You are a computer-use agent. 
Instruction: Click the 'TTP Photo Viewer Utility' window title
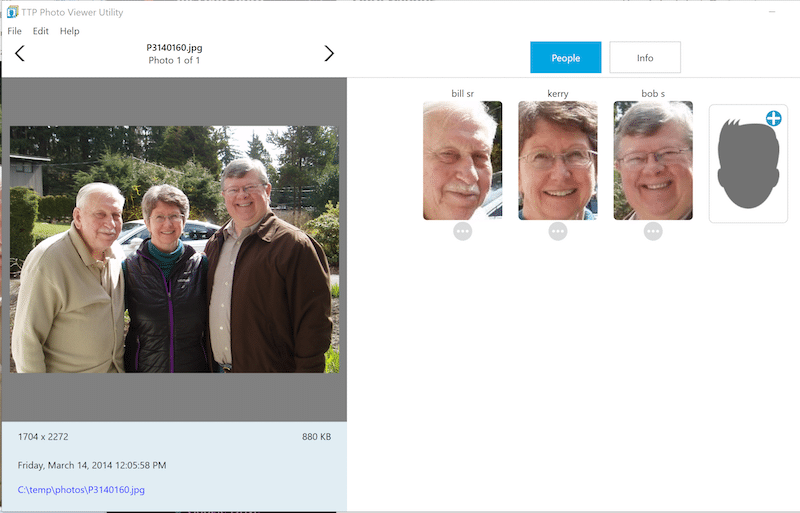(72, 12)
